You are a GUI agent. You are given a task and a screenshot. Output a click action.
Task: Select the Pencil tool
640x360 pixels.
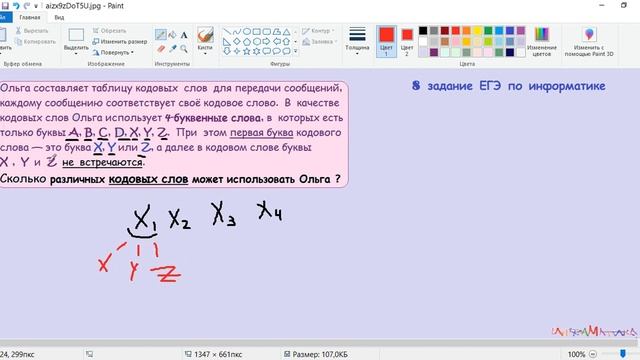160,35
